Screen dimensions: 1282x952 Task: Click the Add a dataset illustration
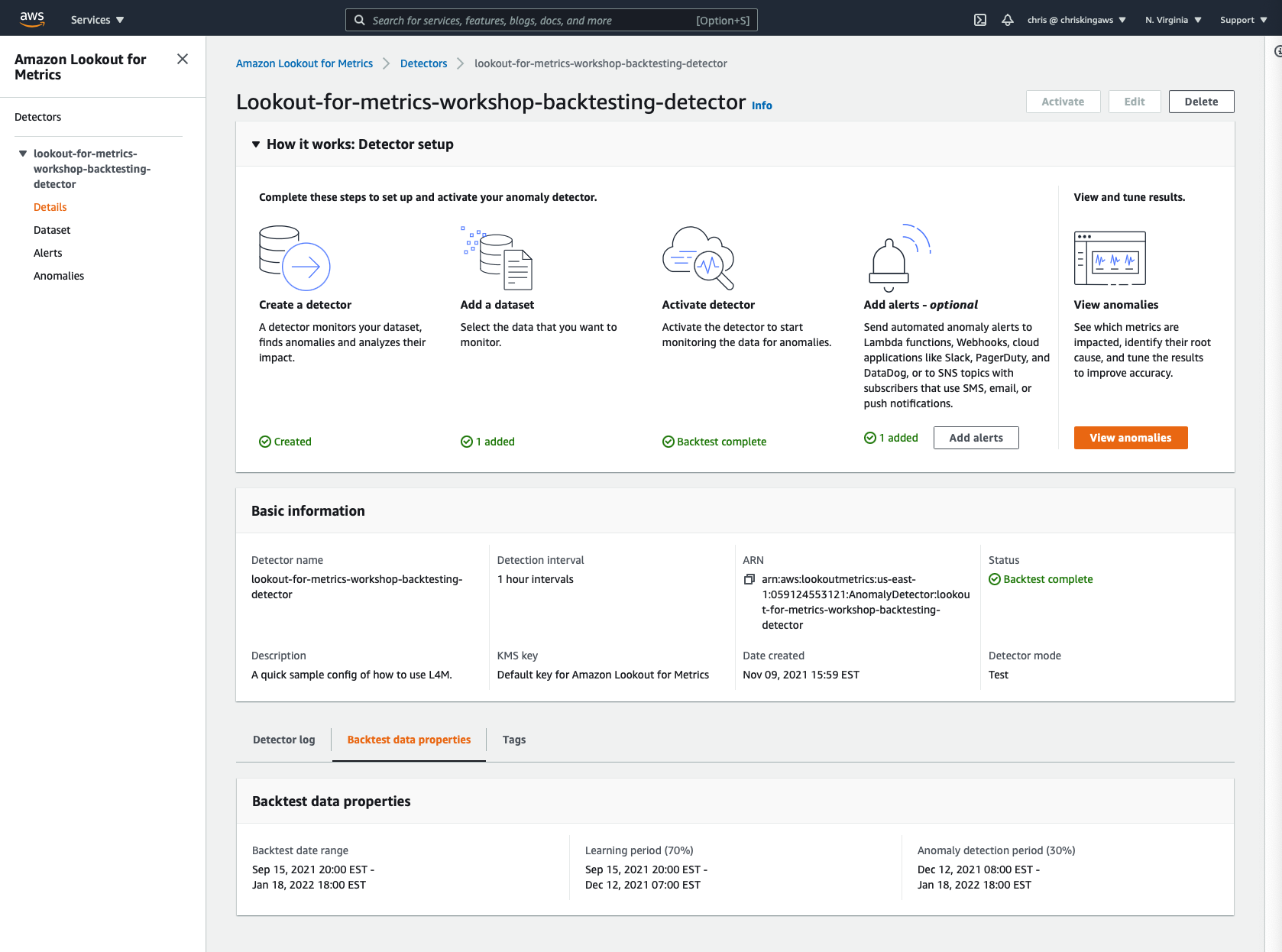tap(497, 258)
